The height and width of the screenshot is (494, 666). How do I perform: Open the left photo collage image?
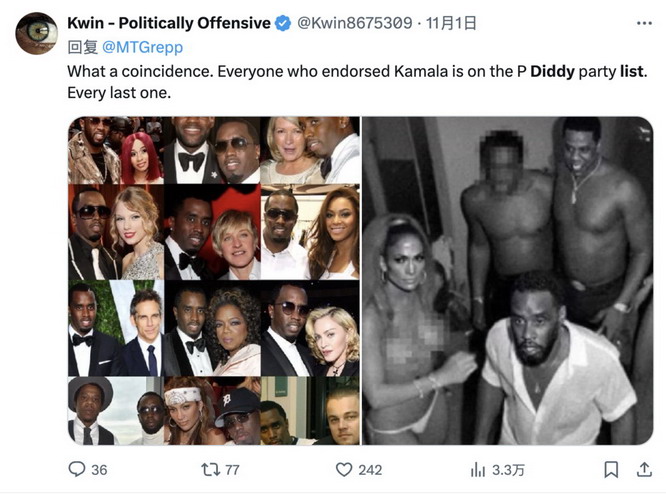(x=213, y=281)
